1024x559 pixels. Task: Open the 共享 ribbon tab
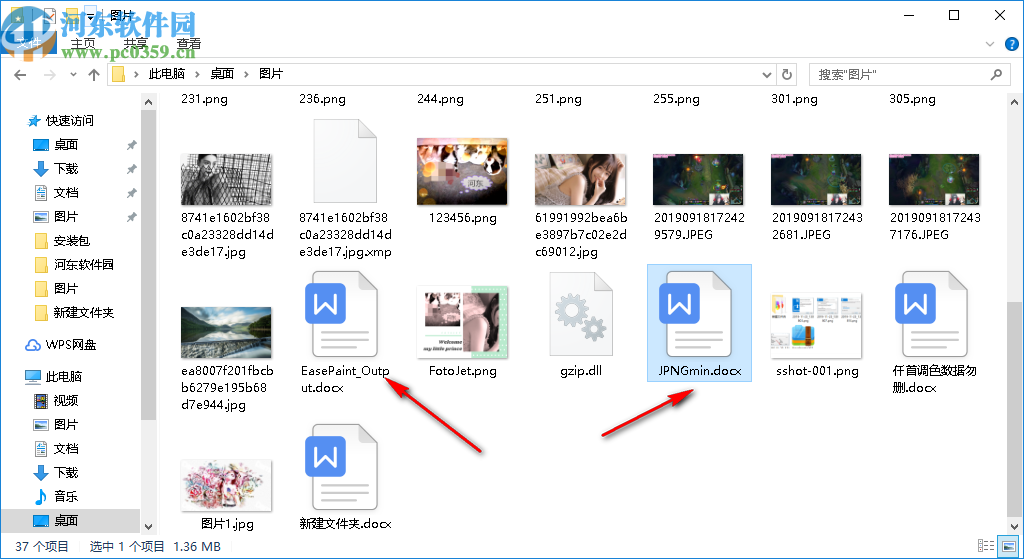[x=136, y=44]
